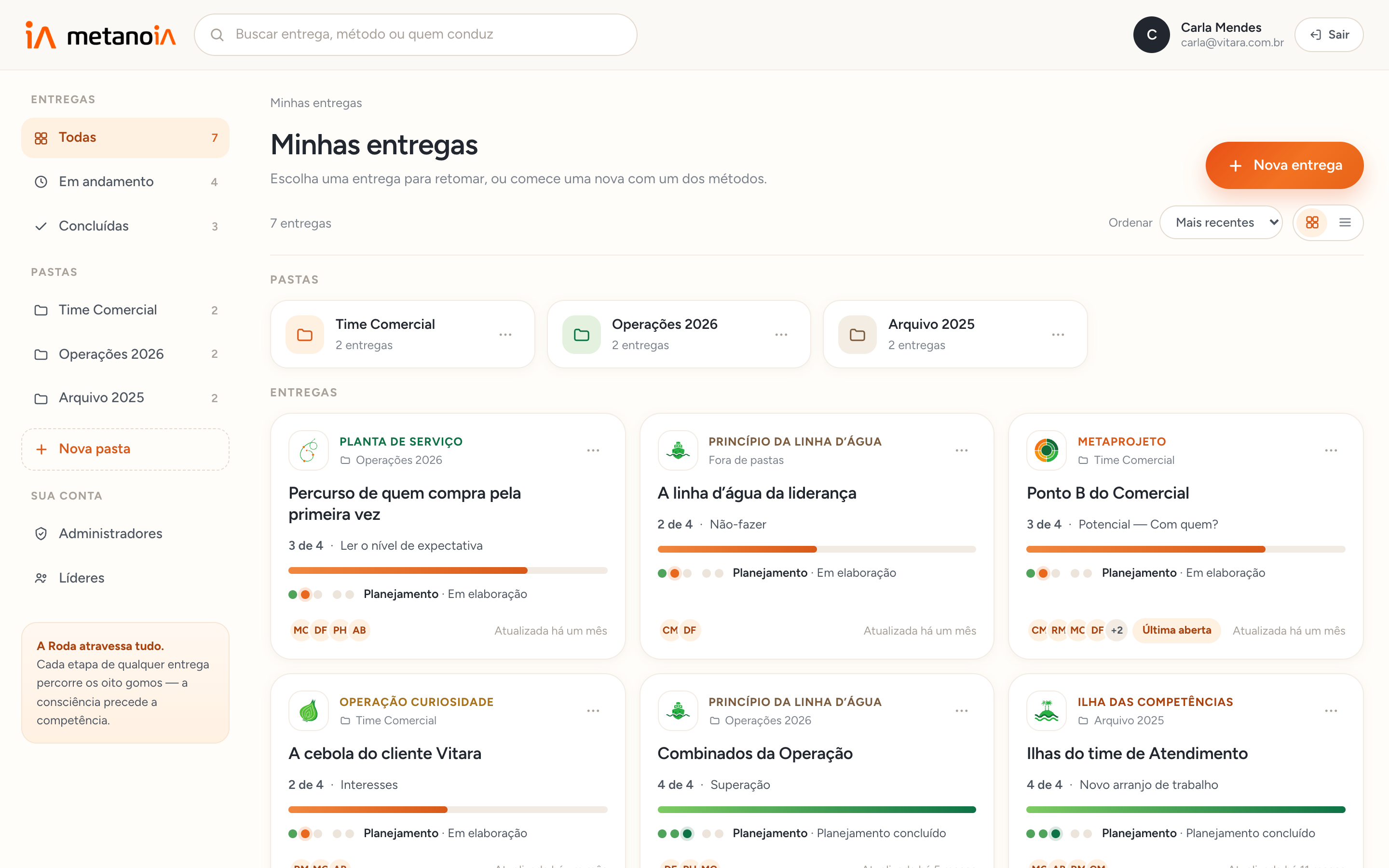Click the +2 members badge on Ponto B

point(1117,630)
